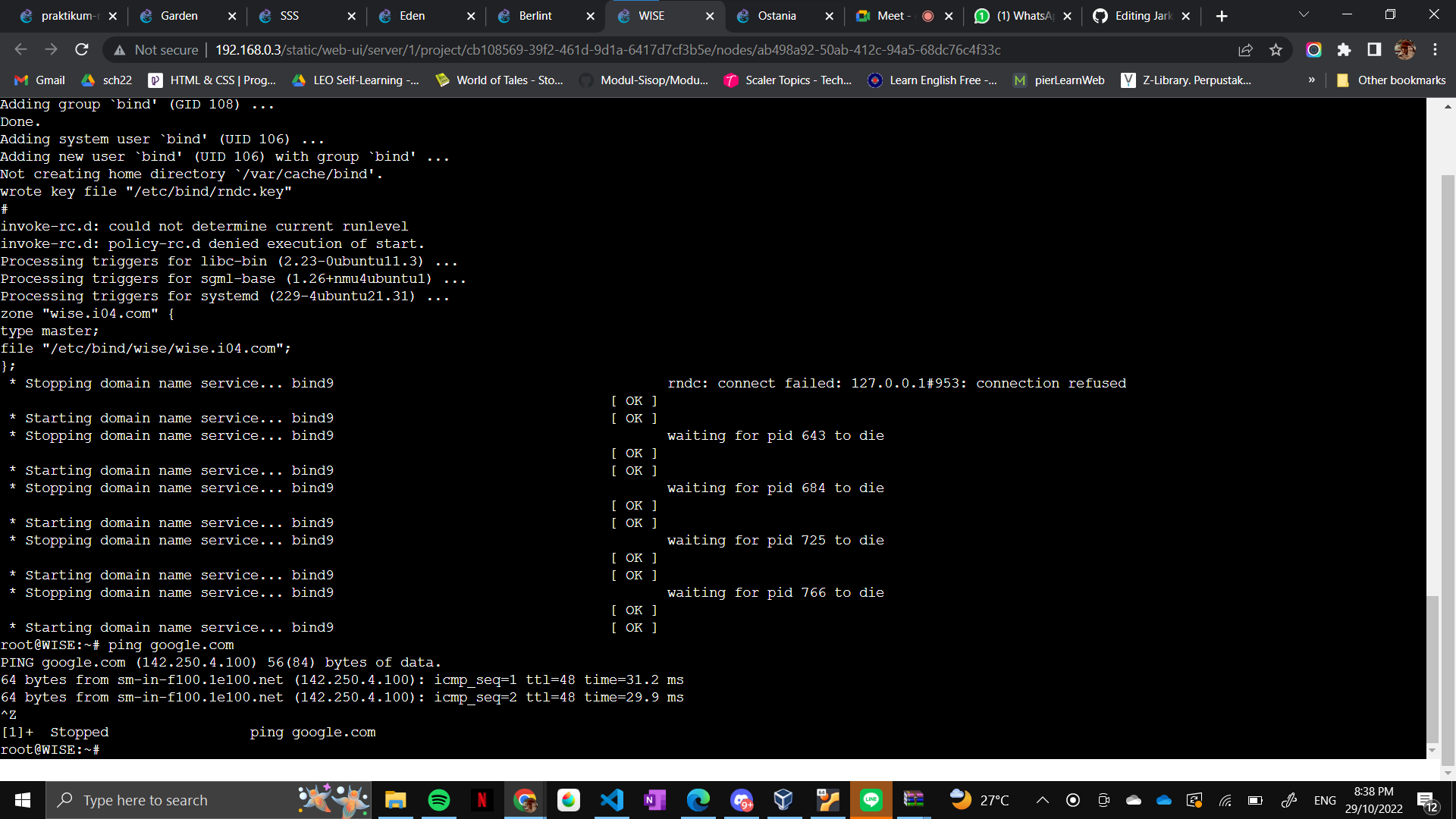
Task: Launch Spotify from the taskbar
Action: [x=439, y=799]
